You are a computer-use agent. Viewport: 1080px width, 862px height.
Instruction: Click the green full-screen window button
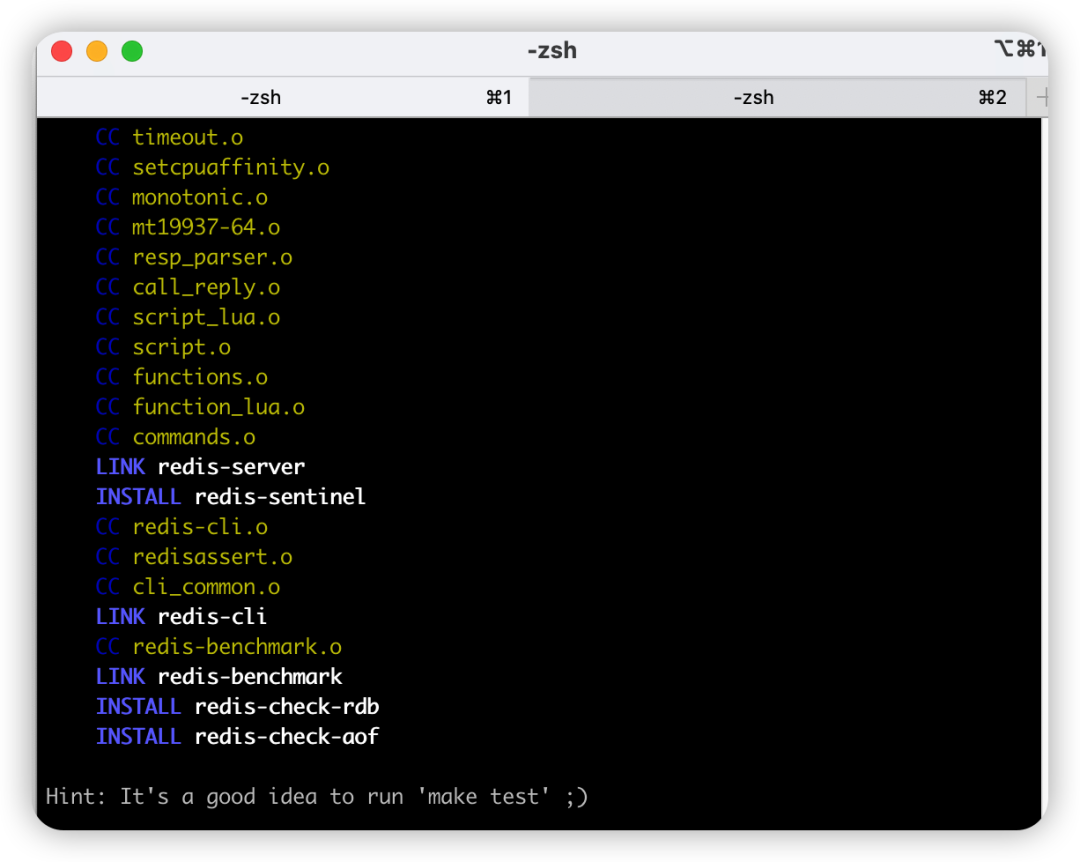coord(132,51)
